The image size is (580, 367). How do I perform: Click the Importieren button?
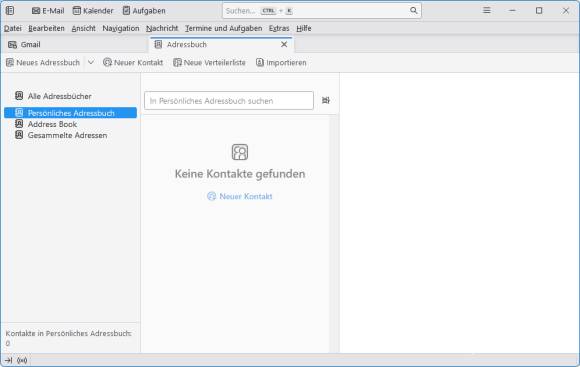click(281, 63)
